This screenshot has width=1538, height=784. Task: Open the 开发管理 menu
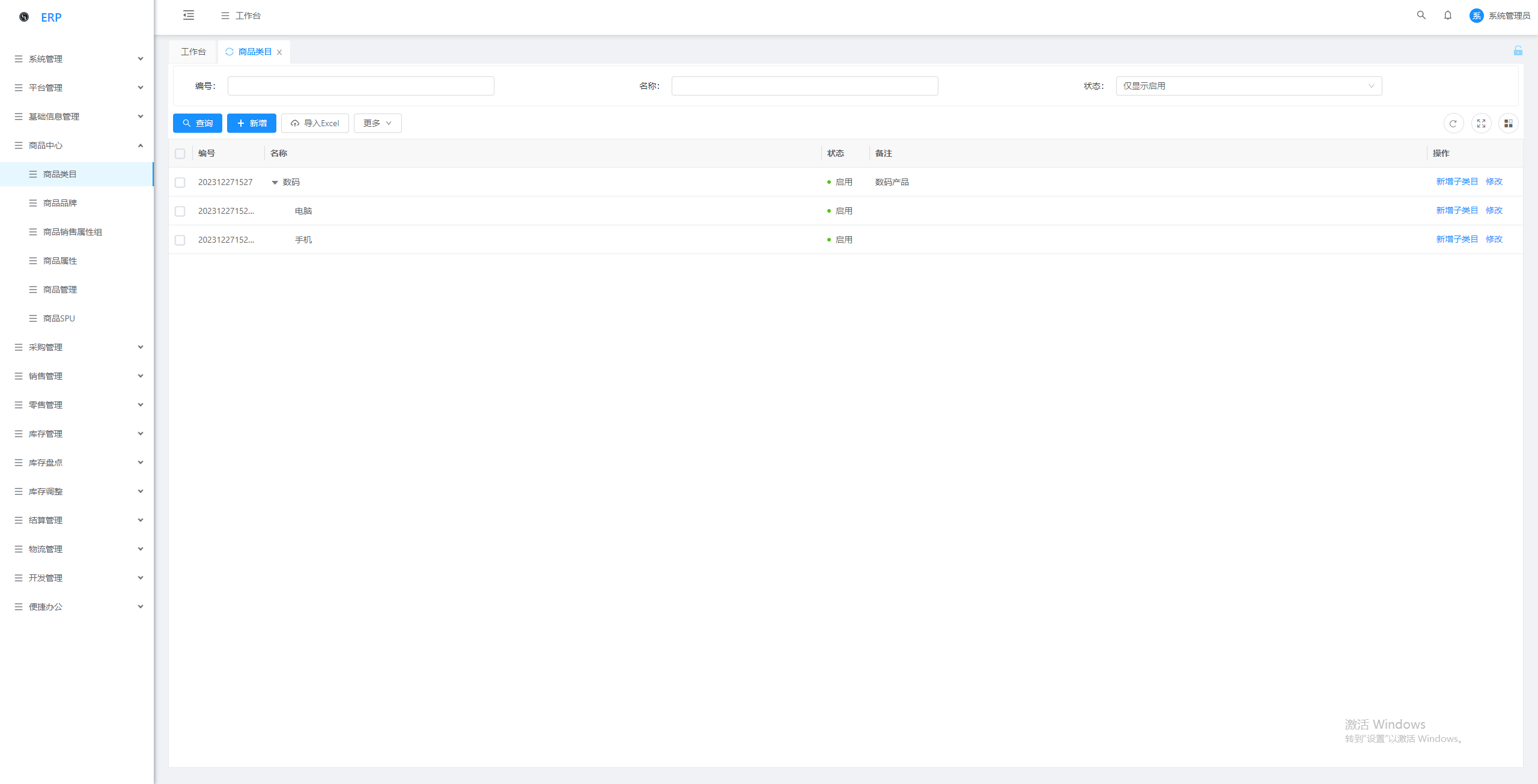(77, 578)
